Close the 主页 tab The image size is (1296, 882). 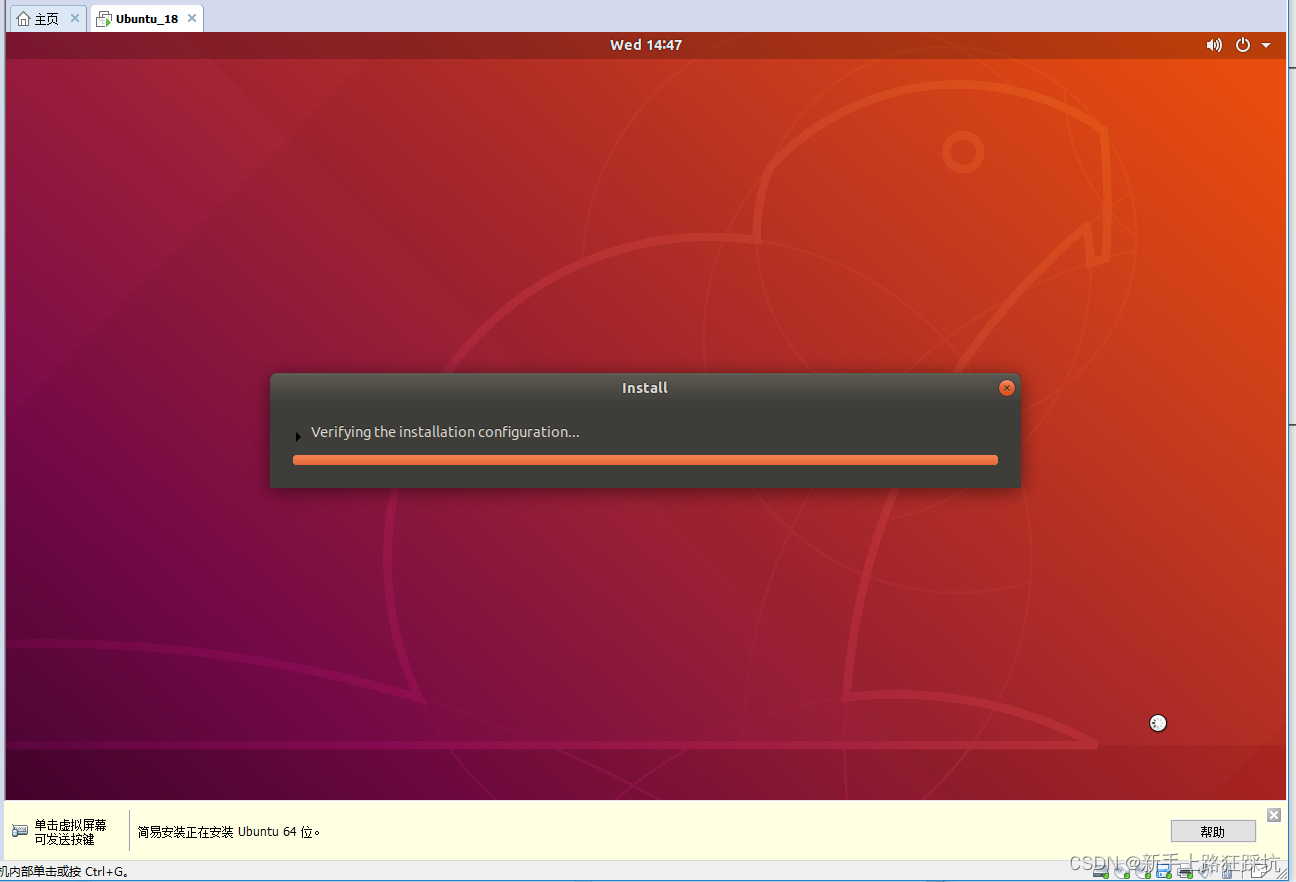pos(74,19)
